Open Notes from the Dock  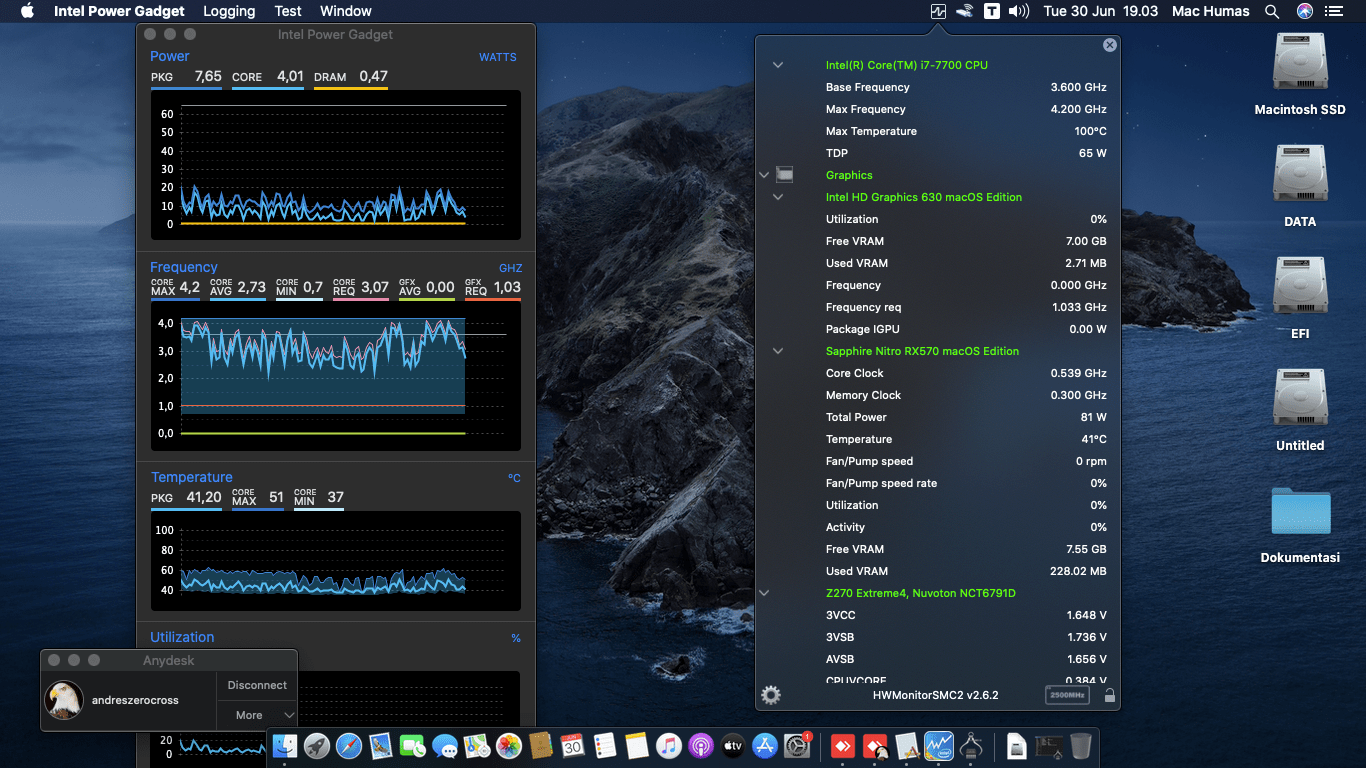click(x=637, y=745)
